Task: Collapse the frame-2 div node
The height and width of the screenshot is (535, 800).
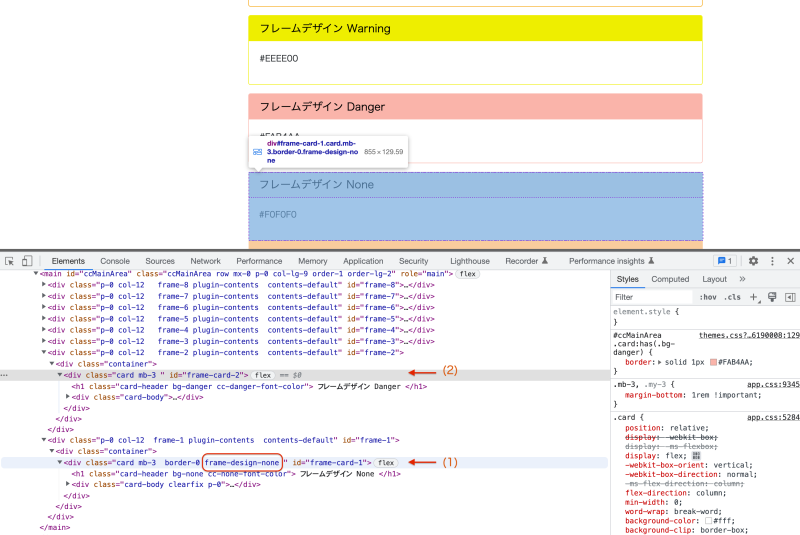Action: 44,352
